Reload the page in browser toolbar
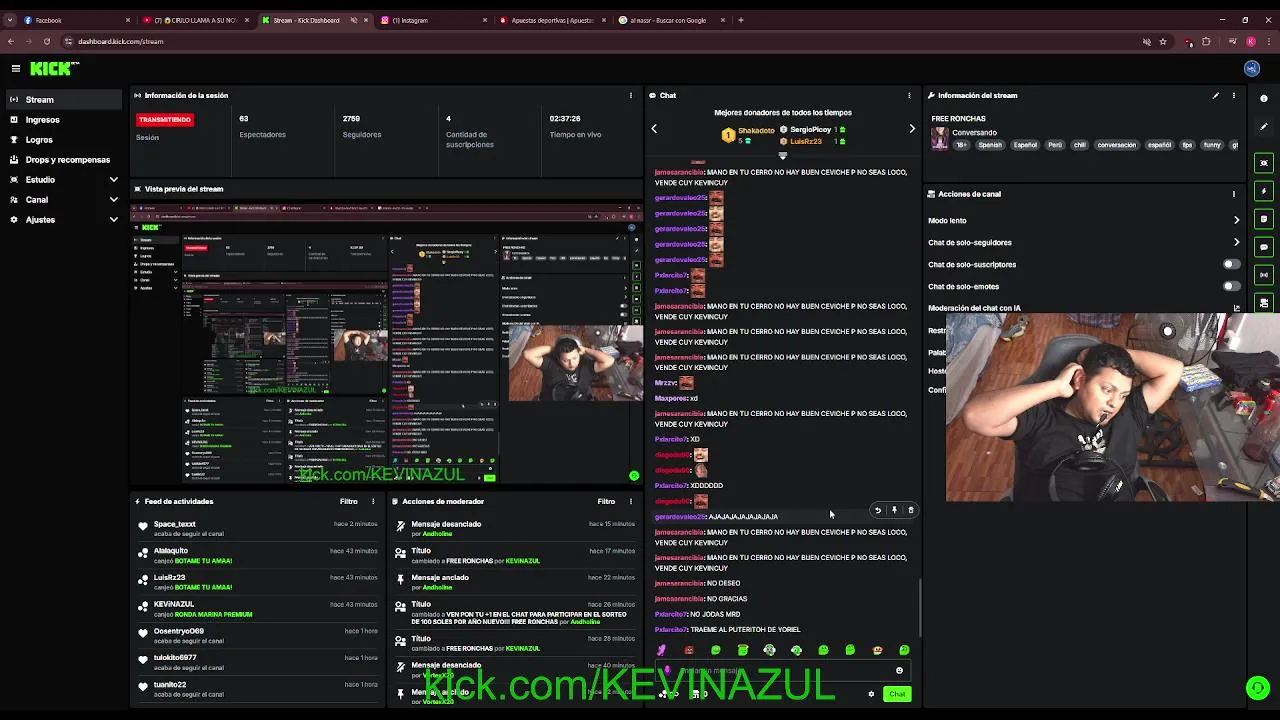This screenshot has height=720, width=1280. 46,41
